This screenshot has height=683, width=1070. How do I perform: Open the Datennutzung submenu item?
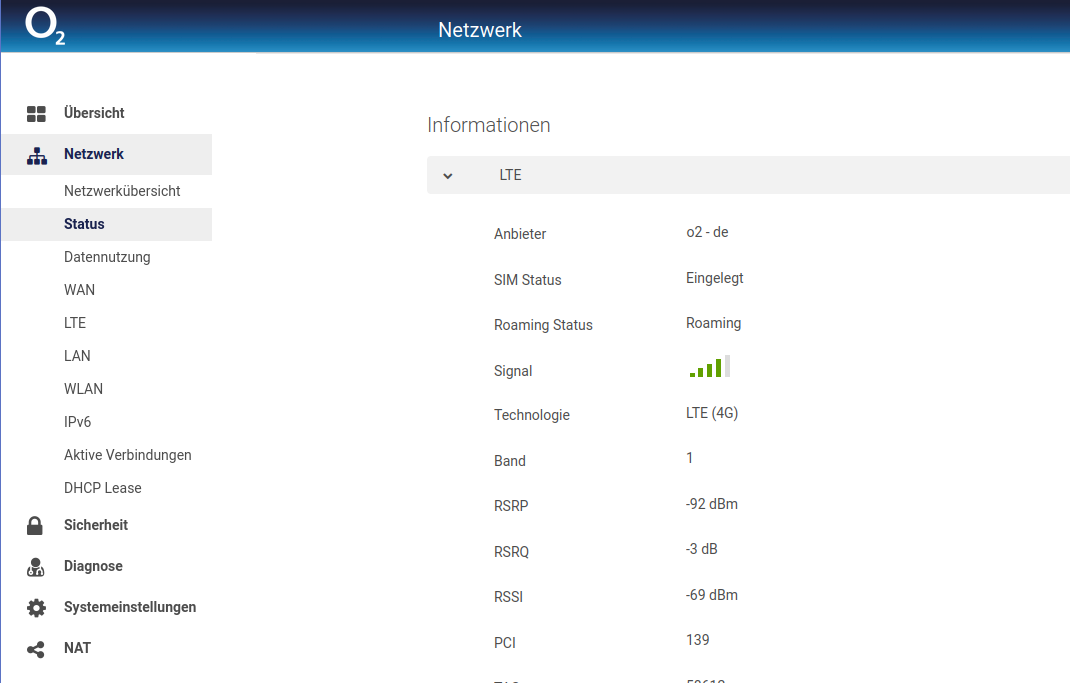[107, 257]
